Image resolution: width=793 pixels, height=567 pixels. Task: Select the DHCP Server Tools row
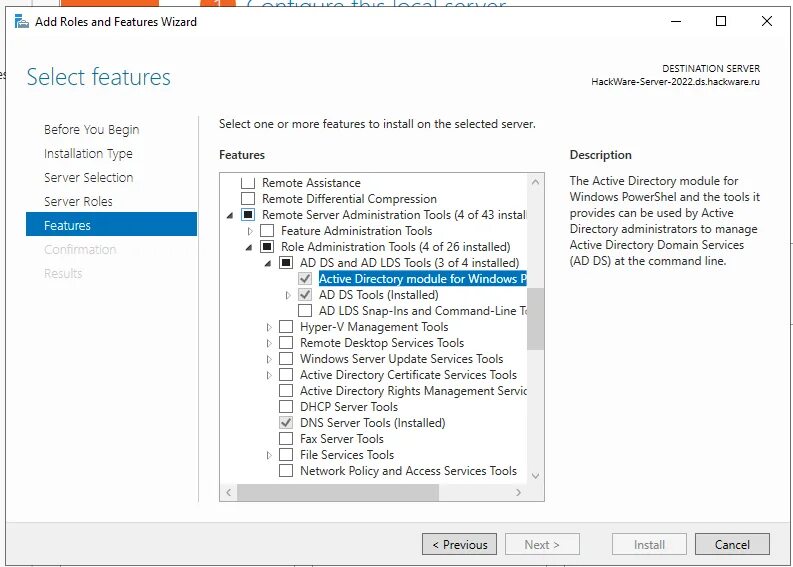tap(348, 407)
